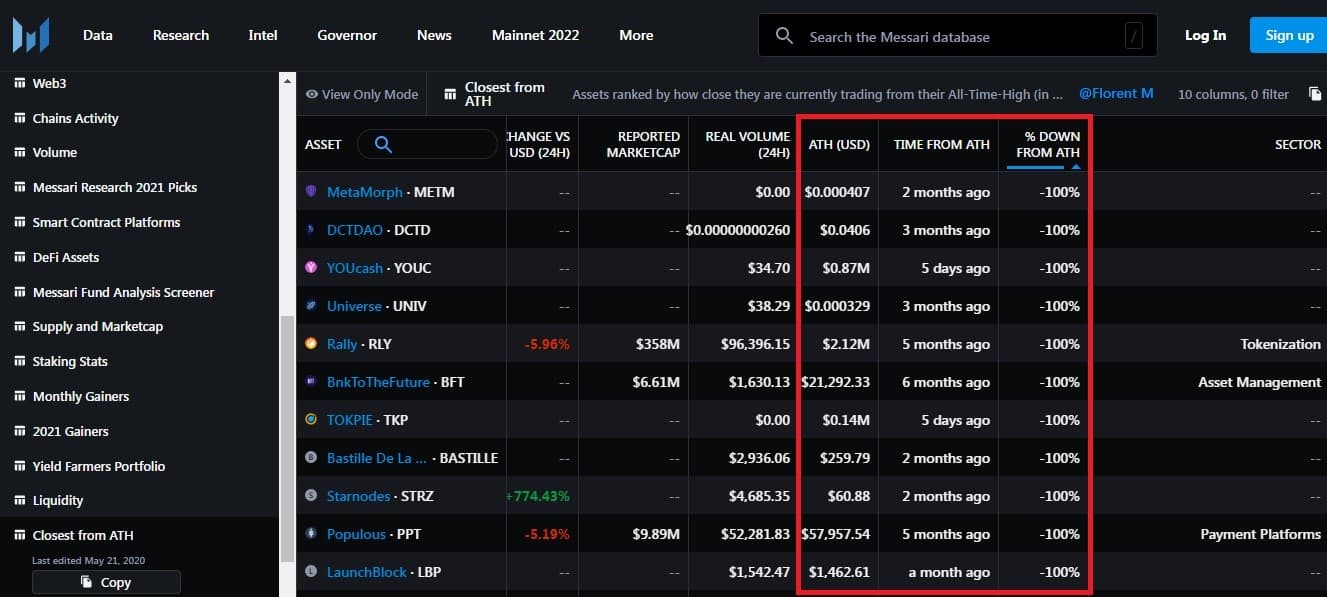Click the search magnifier icon in top bar
The width and height of the screenshot is (1327, 597).
pyautogui.click(x=785, y=36)
